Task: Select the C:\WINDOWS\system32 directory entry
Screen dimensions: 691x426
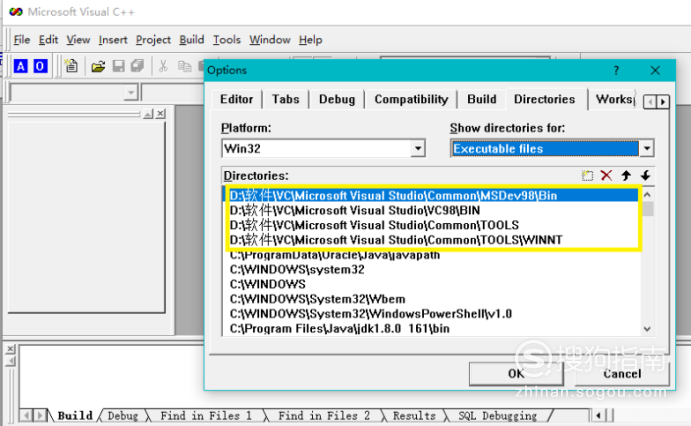Action: pyautogui.click(x=297, y=269)
